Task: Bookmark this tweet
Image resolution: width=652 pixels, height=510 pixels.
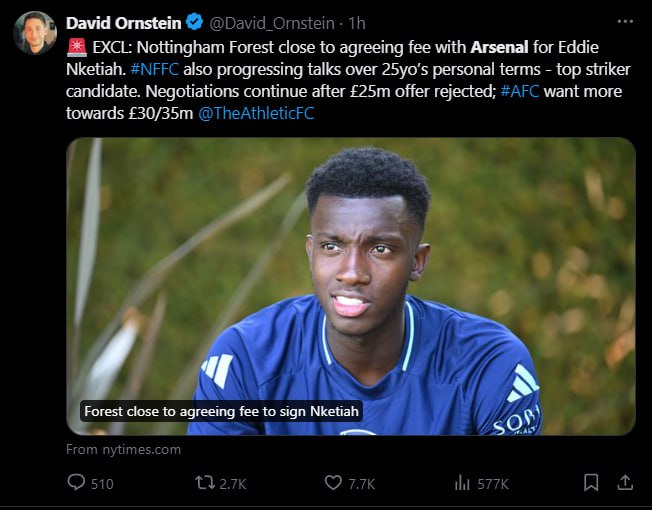Action: (x=591, y=483)
